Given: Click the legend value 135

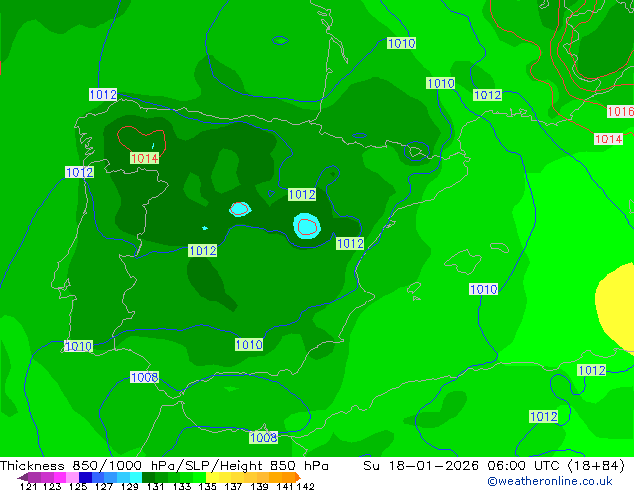Looking at the screenshot, I should (207, 486).
